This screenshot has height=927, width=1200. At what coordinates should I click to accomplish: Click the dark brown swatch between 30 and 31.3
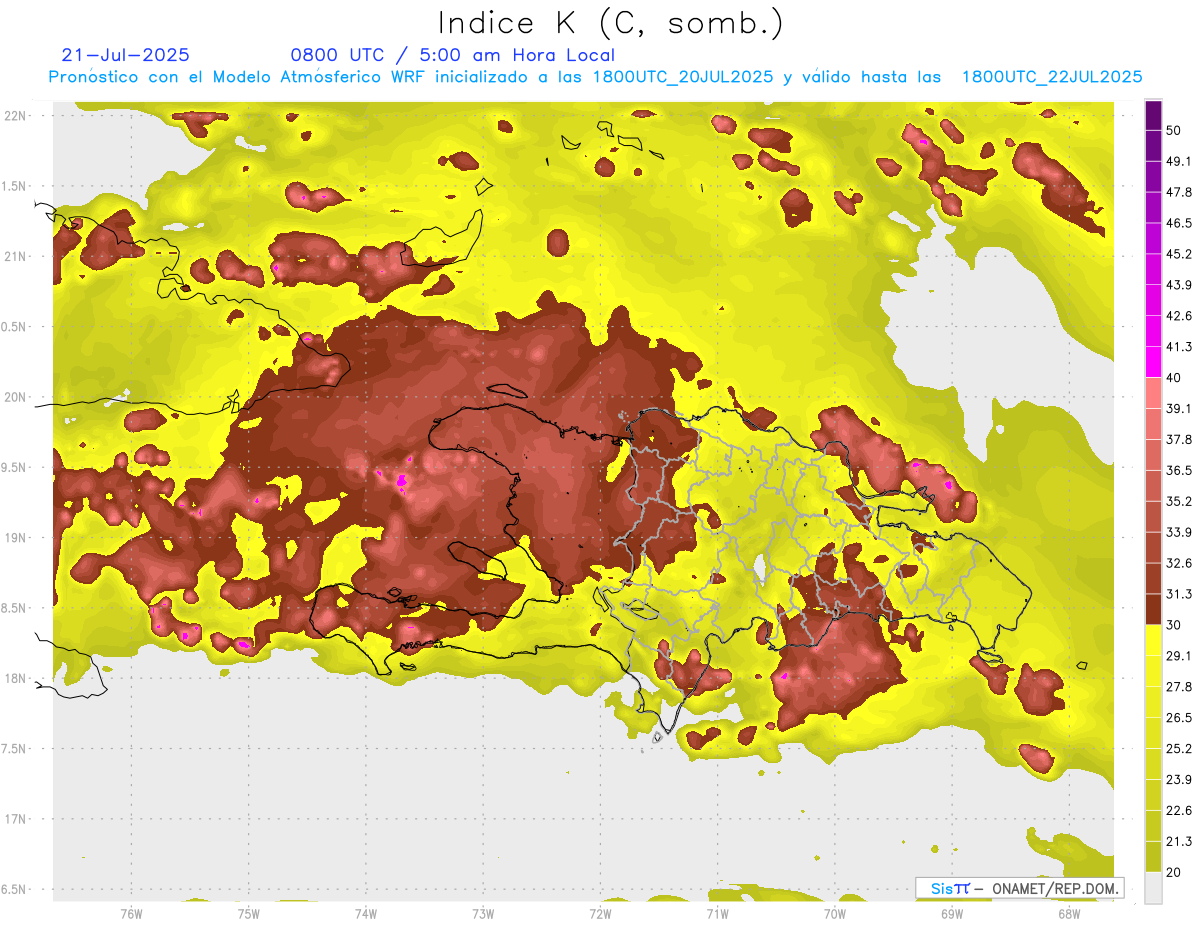click(x=1153, y=608)
